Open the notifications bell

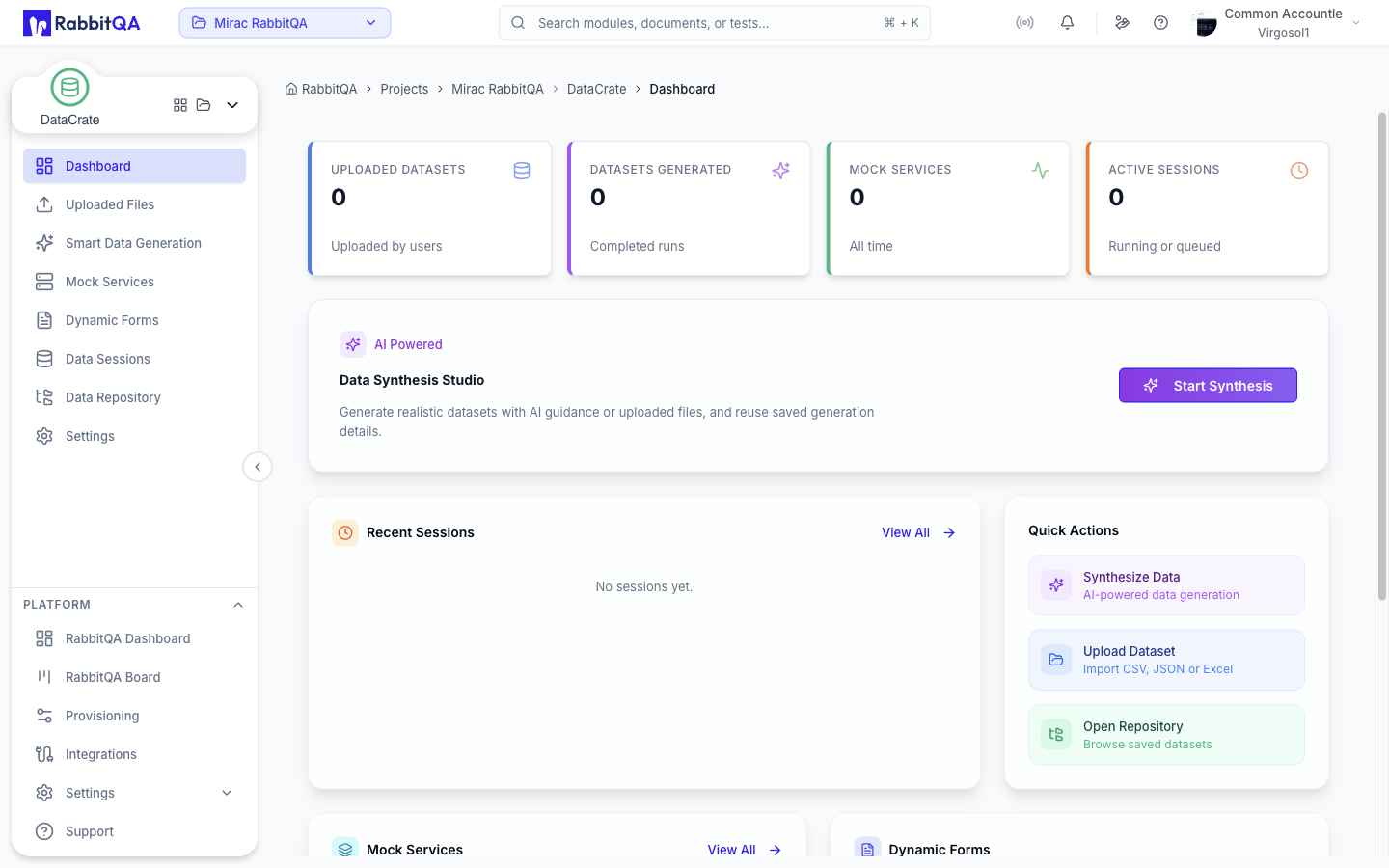tap(1067, 23)
